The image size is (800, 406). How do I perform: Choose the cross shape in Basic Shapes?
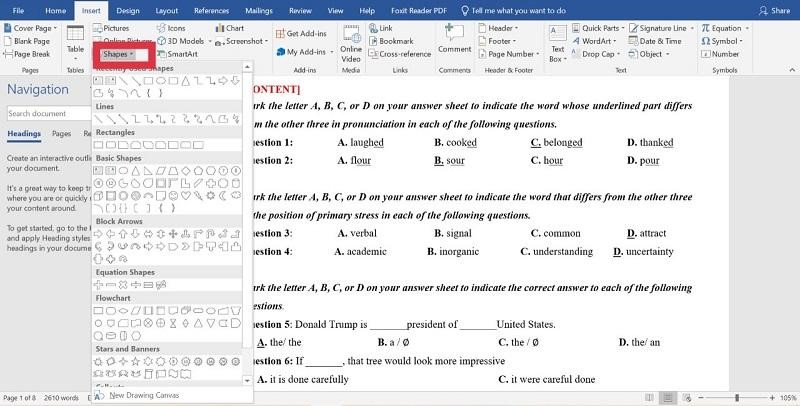211,183
